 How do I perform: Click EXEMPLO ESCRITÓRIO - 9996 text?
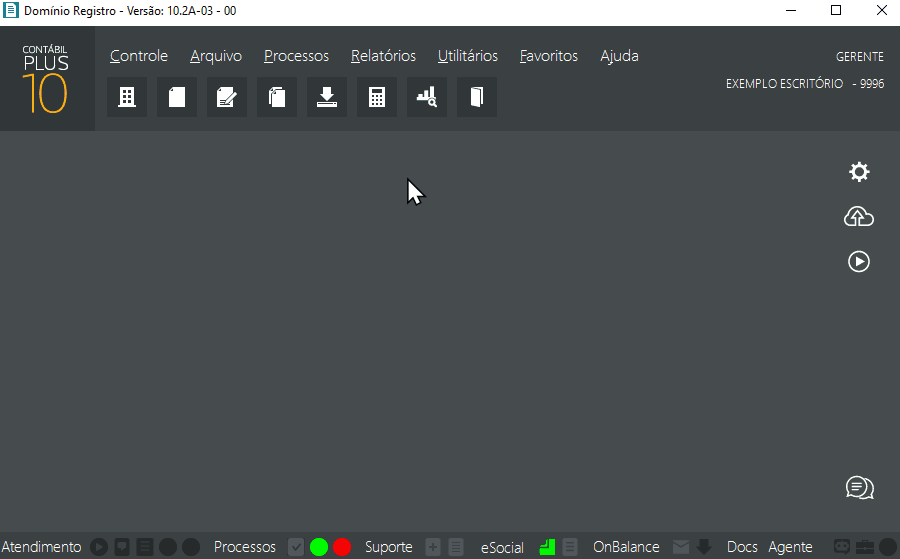[x=805, y=84]
